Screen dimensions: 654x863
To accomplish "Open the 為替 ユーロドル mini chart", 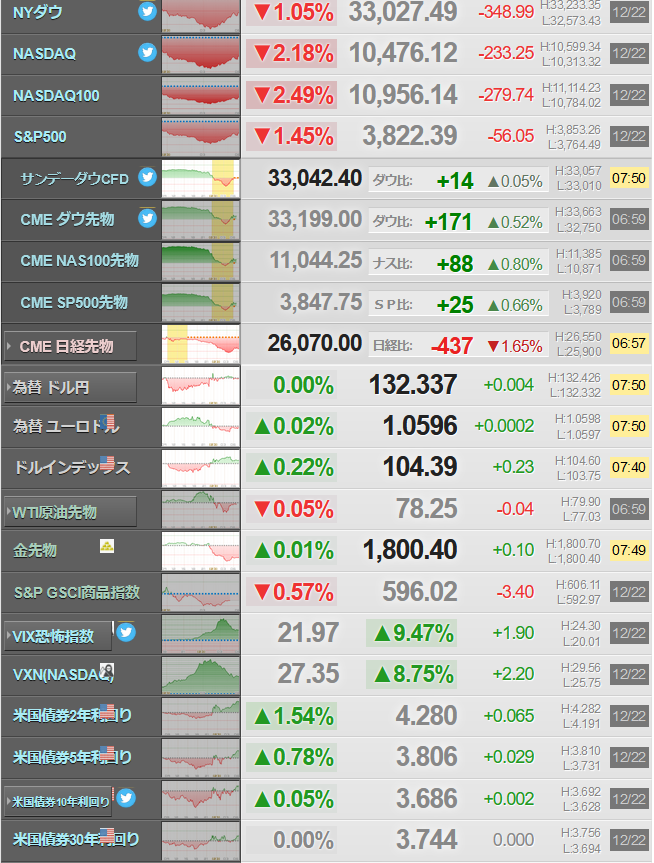I will coord(201,427).
